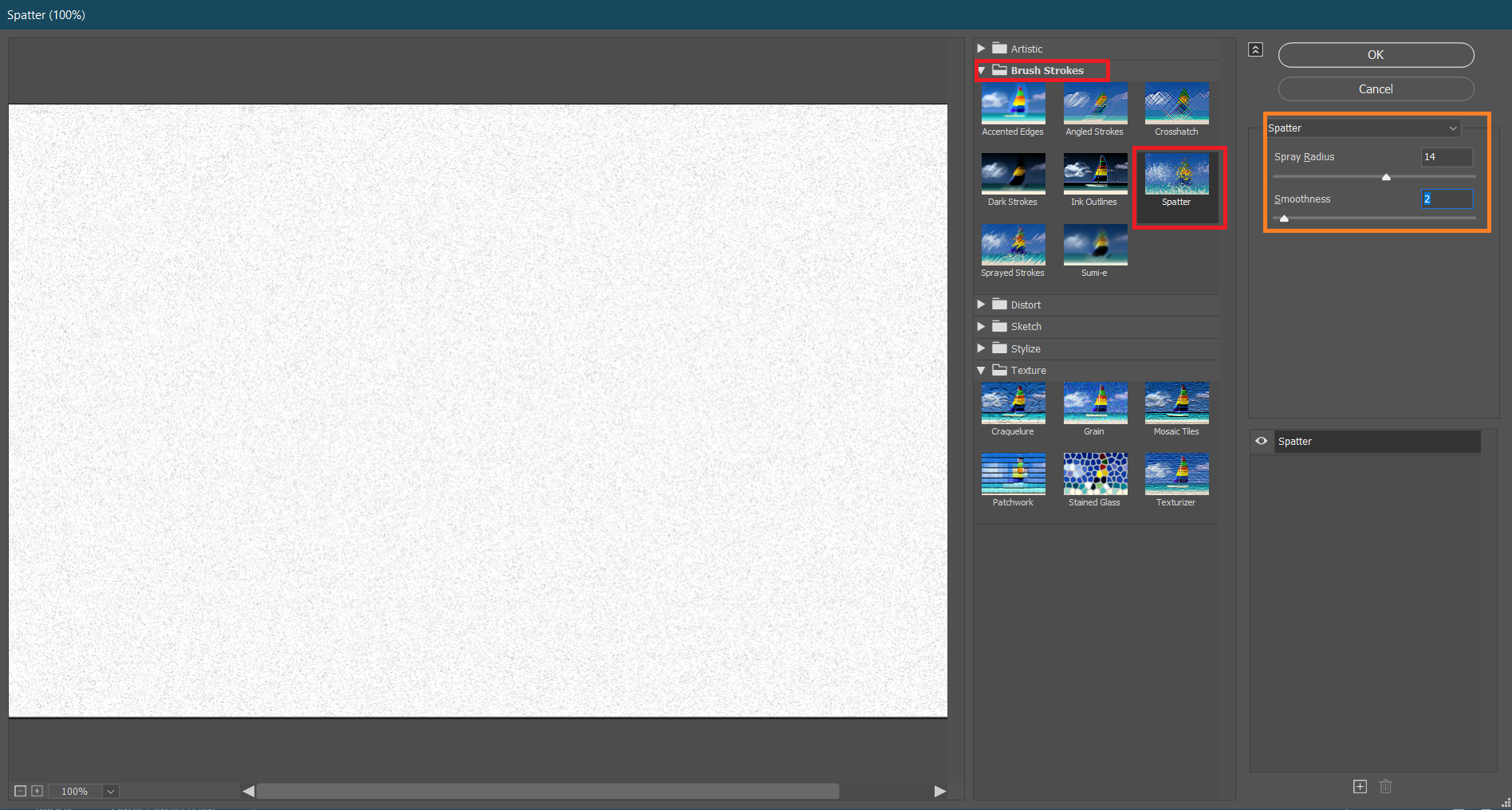
Task: Open the Spatter filter dropdown
Action: click(1364, 128)
